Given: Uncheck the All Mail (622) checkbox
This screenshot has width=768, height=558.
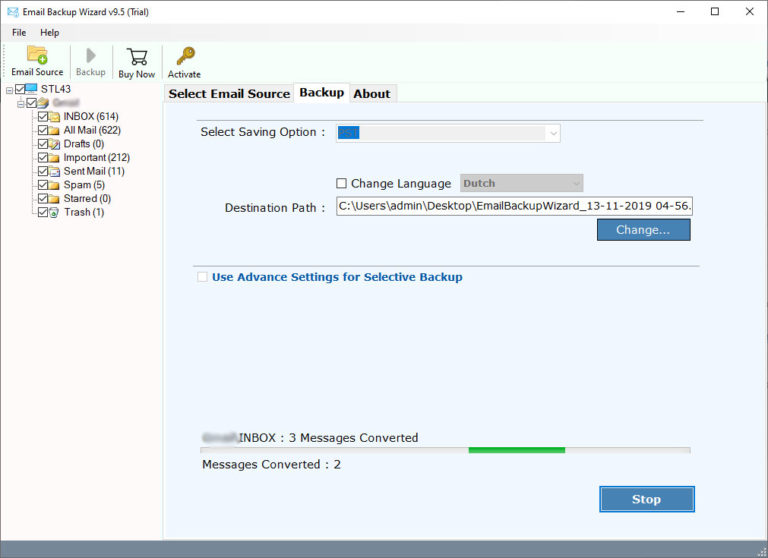Looking at the screenshot, I should (x=43, y=130).
